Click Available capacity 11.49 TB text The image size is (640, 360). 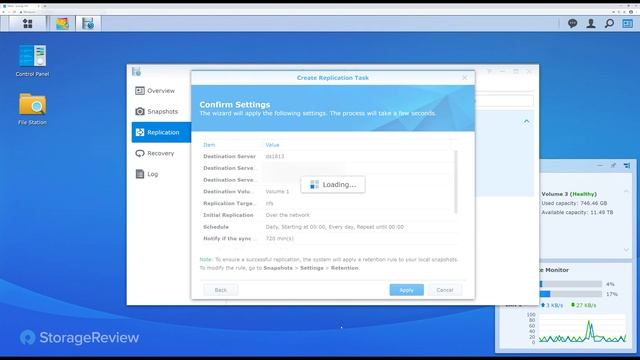click(x=577, y=213)
